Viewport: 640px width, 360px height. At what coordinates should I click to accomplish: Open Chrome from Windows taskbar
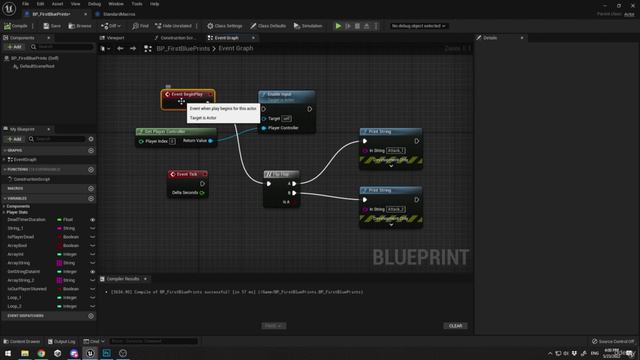pyautogui.click(x=41, y=353)
